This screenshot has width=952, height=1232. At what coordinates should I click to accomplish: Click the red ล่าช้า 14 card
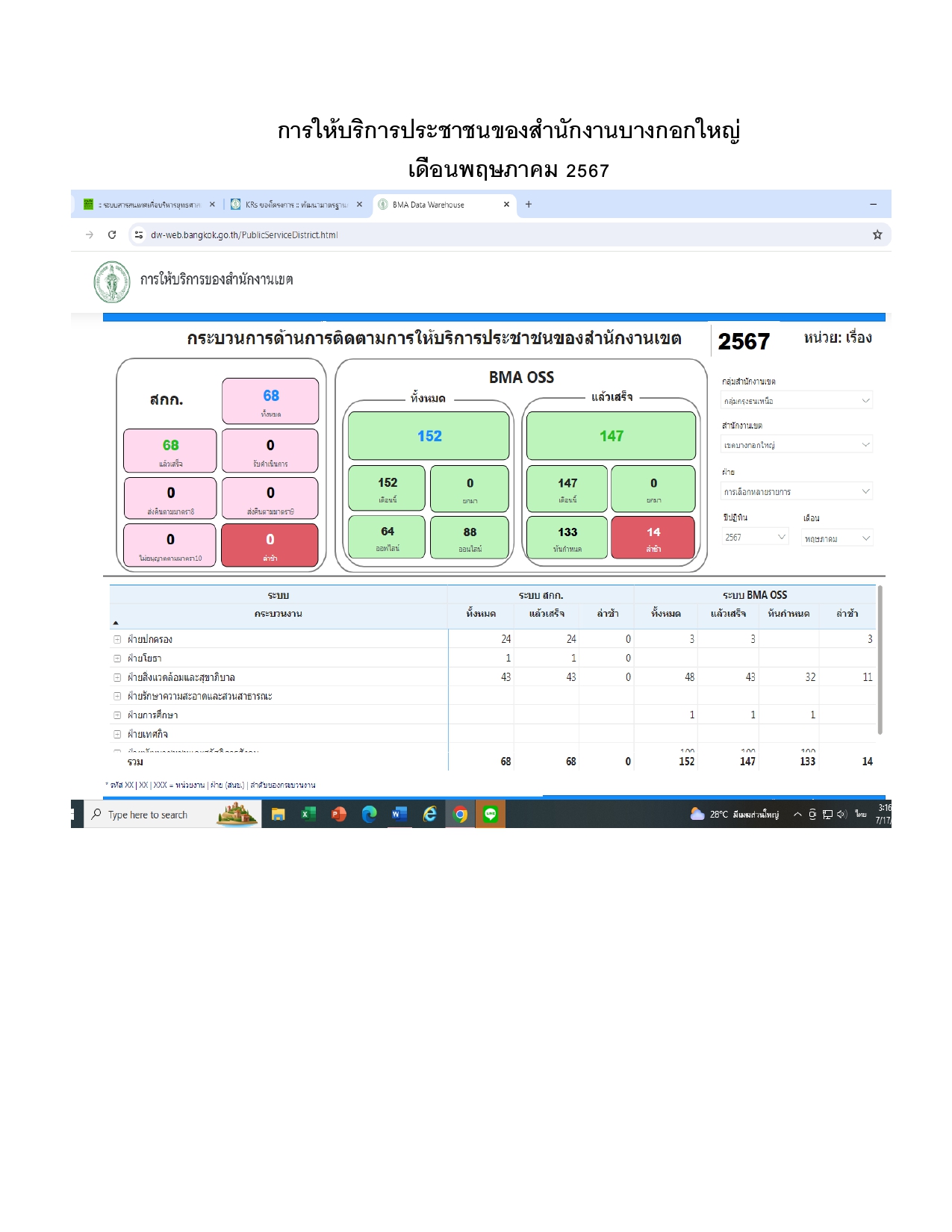tap(653, 538)
